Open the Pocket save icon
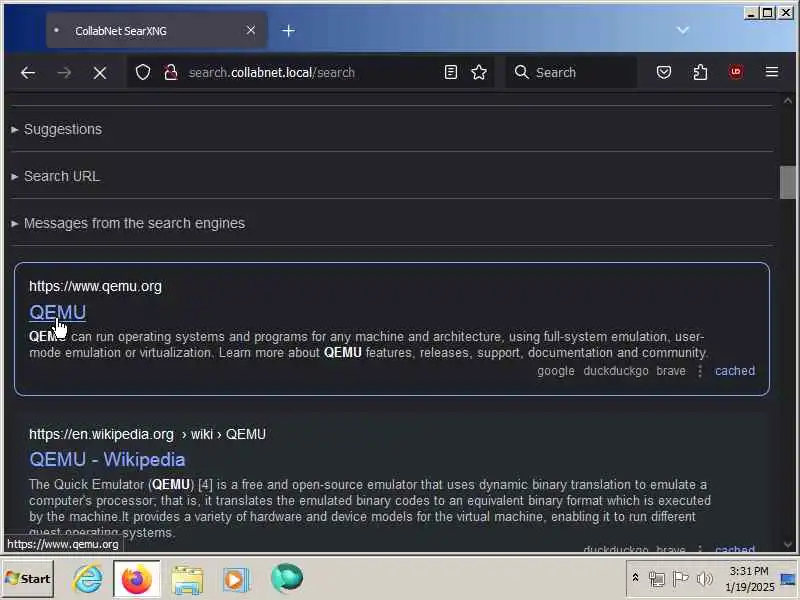 click(664, 72)
